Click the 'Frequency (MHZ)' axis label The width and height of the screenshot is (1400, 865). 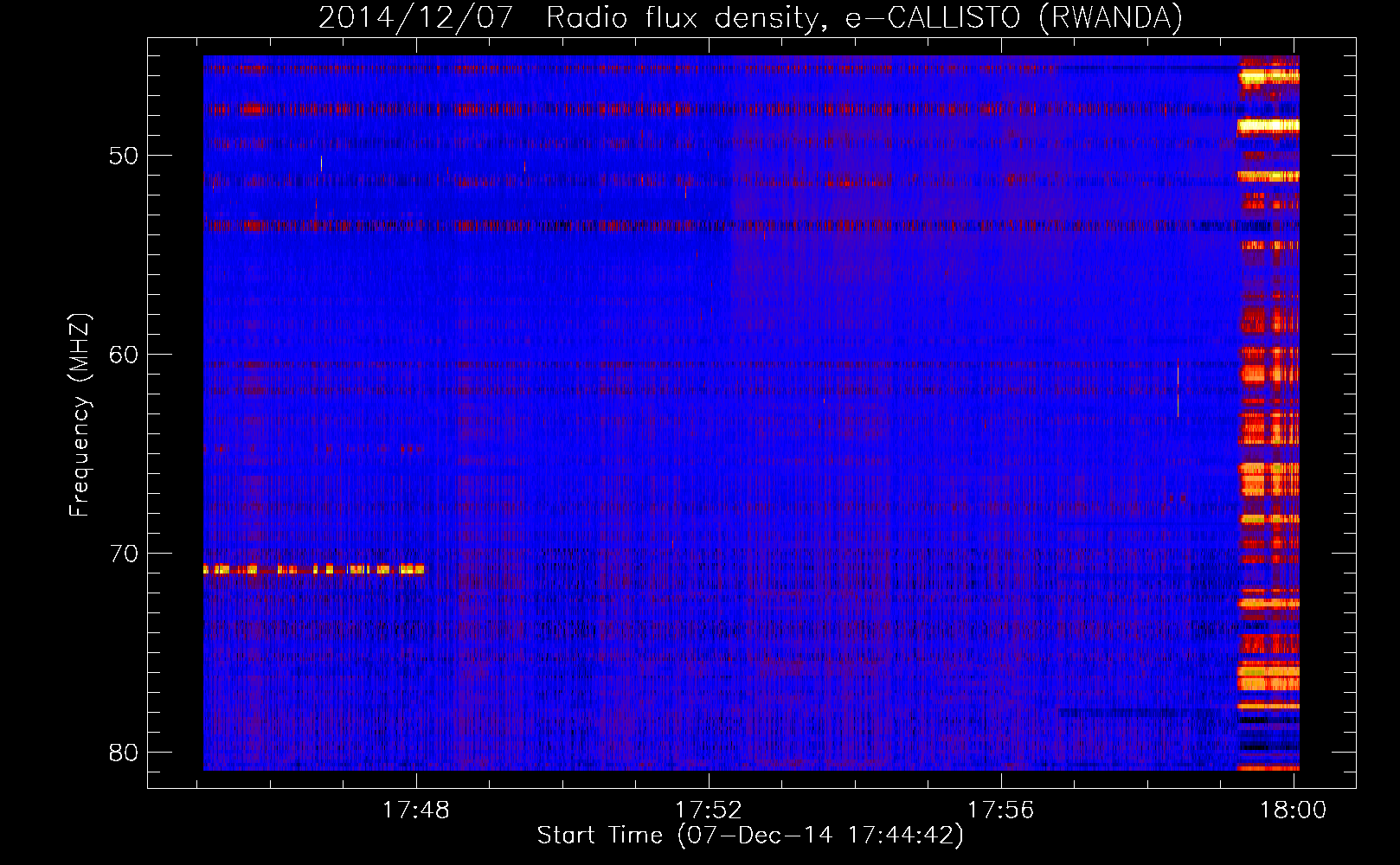coord(79,415)
